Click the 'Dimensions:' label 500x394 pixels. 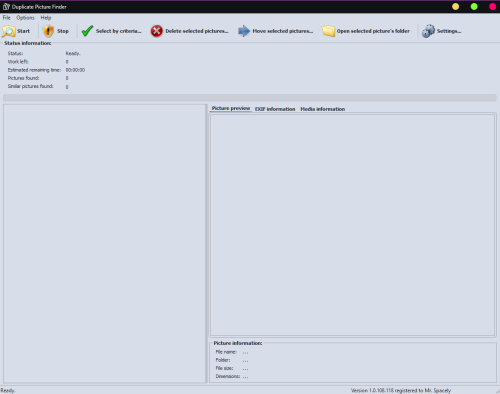click(x=228, y=376)
